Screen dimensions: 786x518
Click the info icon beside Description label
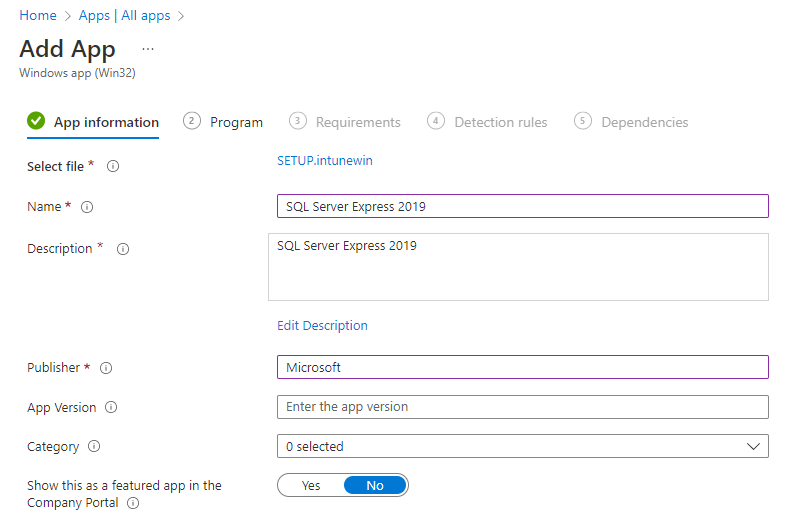[x=123, y=249]
